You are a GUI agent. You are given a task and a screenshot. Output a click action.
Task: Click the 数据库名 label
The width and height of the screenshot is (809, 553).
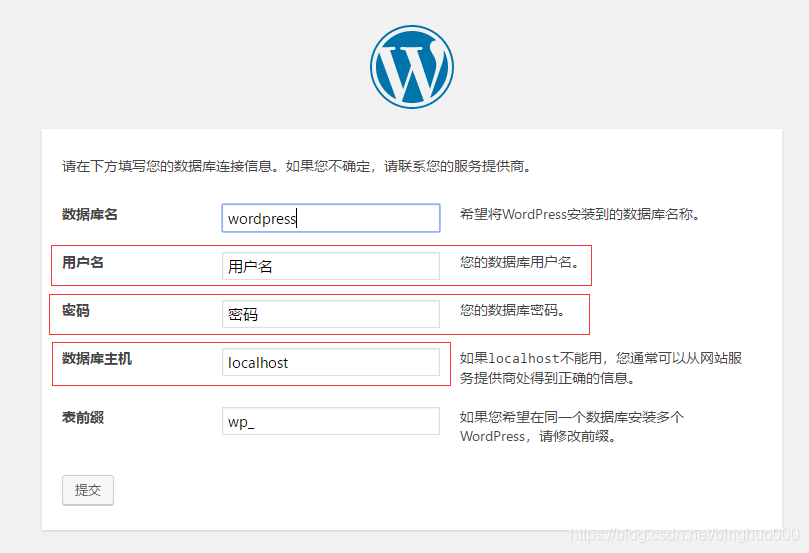point(90,215)
